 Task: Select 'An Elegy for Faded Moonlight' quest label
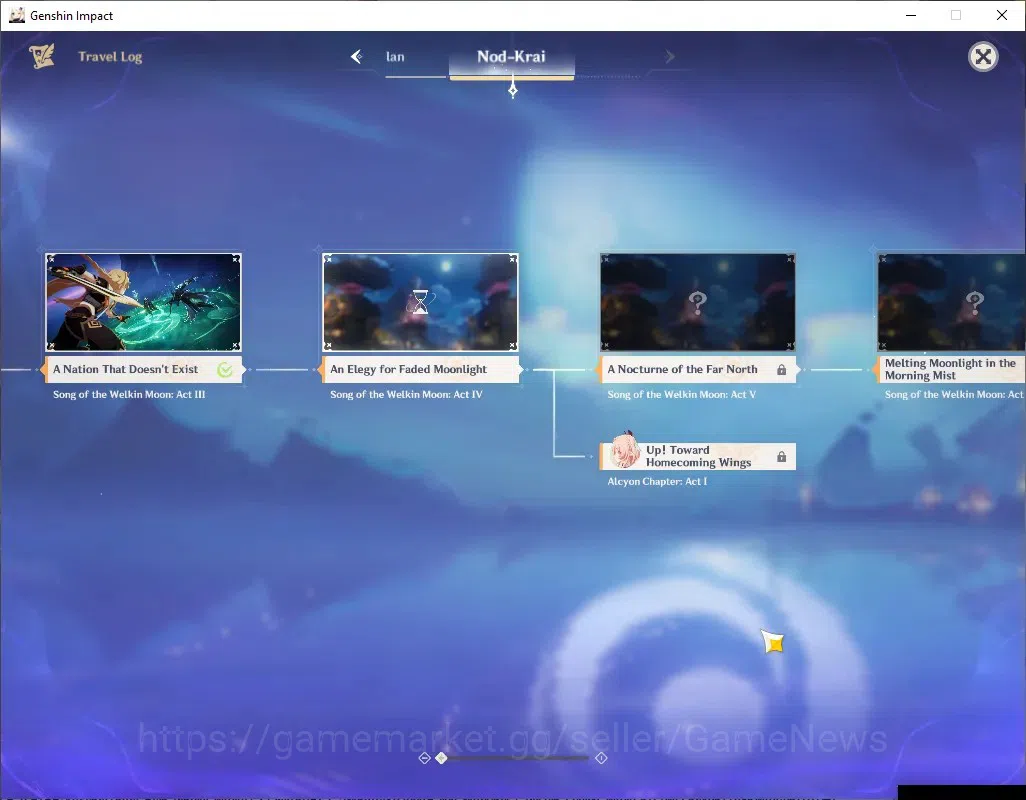coord(420,370)
